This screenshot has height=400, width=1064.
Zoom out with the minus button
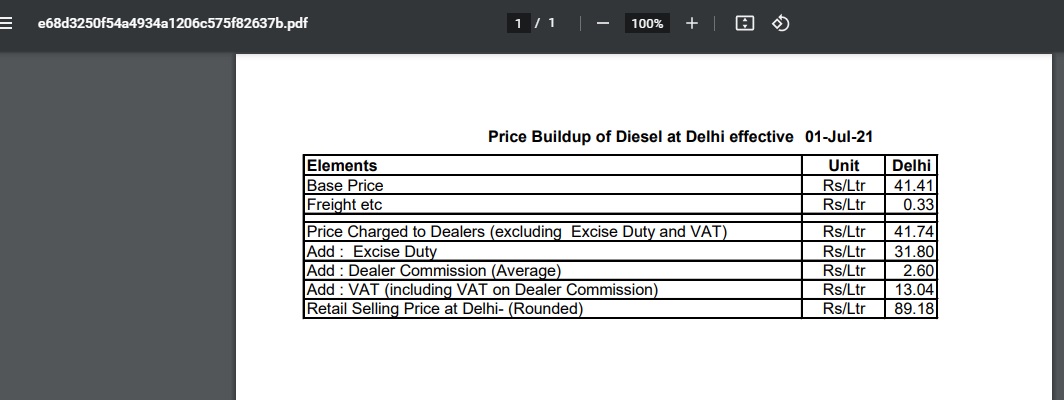603,24
